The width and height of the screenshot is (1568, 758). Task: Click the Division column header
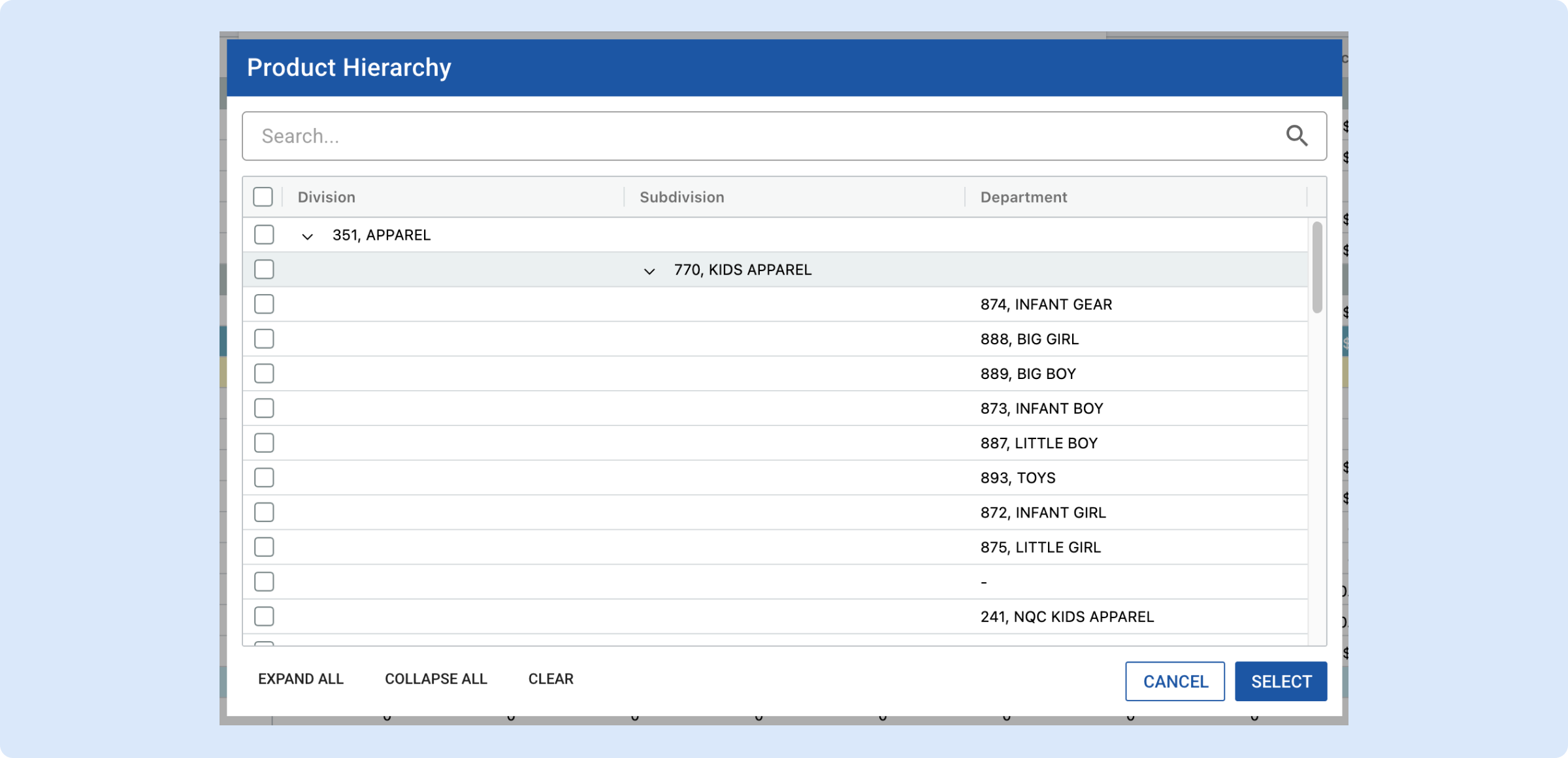click(326, 197)
